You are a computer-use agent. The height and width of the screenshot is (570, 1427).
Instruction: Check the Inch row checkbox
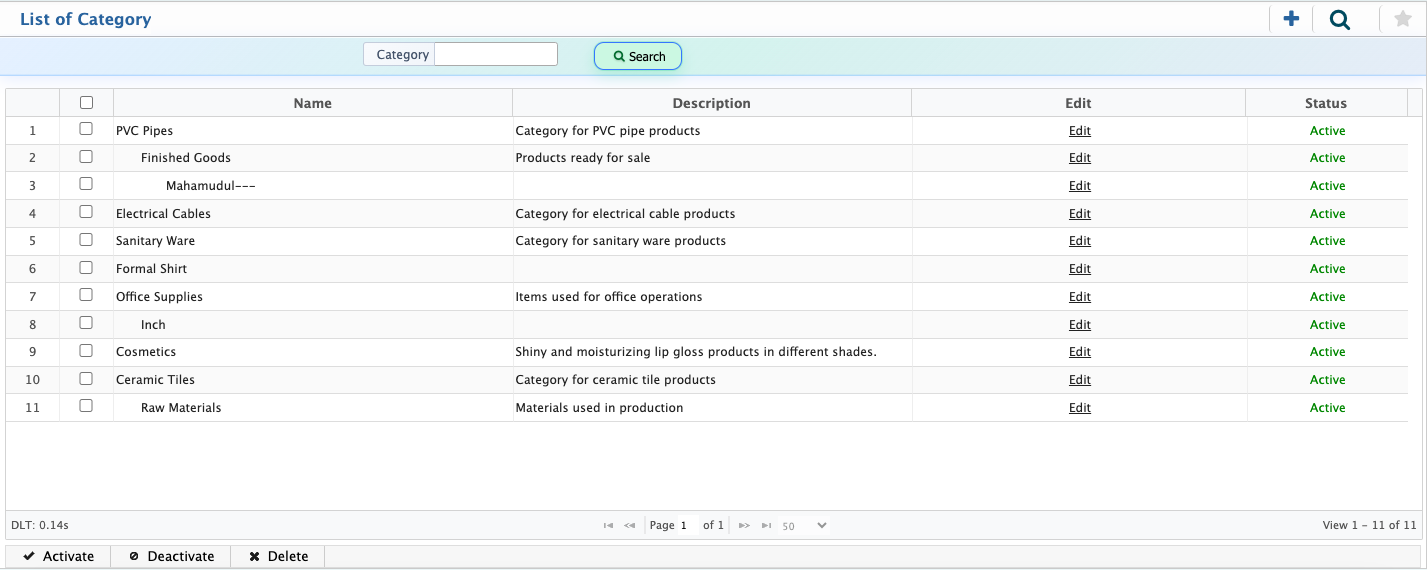(86, 323)
